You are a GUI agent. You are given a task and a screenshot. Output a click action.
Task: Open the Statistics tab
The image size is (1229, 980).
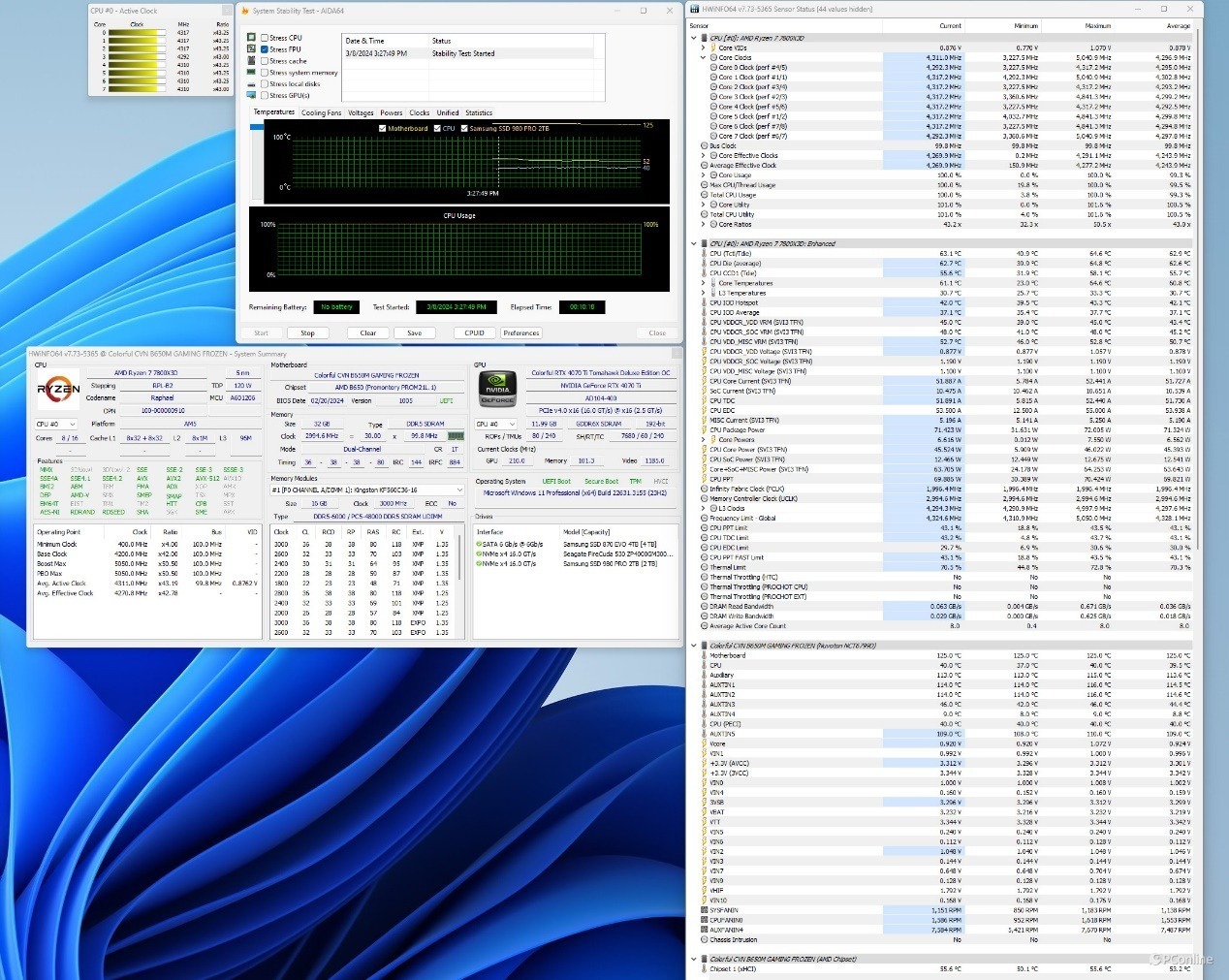[x=479, y=112]
